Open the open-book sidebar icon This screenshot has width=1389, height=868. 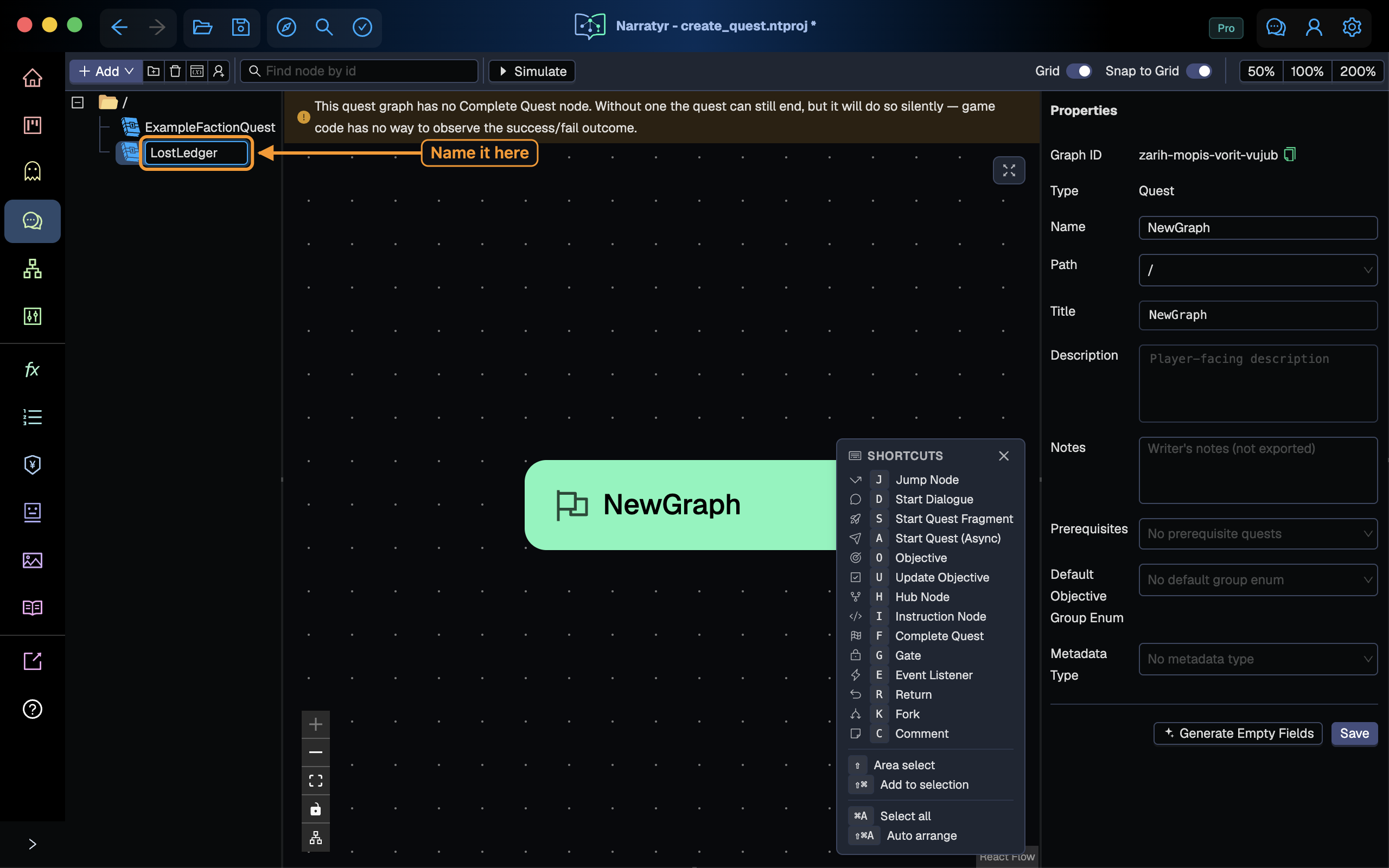tap(32, 608)
